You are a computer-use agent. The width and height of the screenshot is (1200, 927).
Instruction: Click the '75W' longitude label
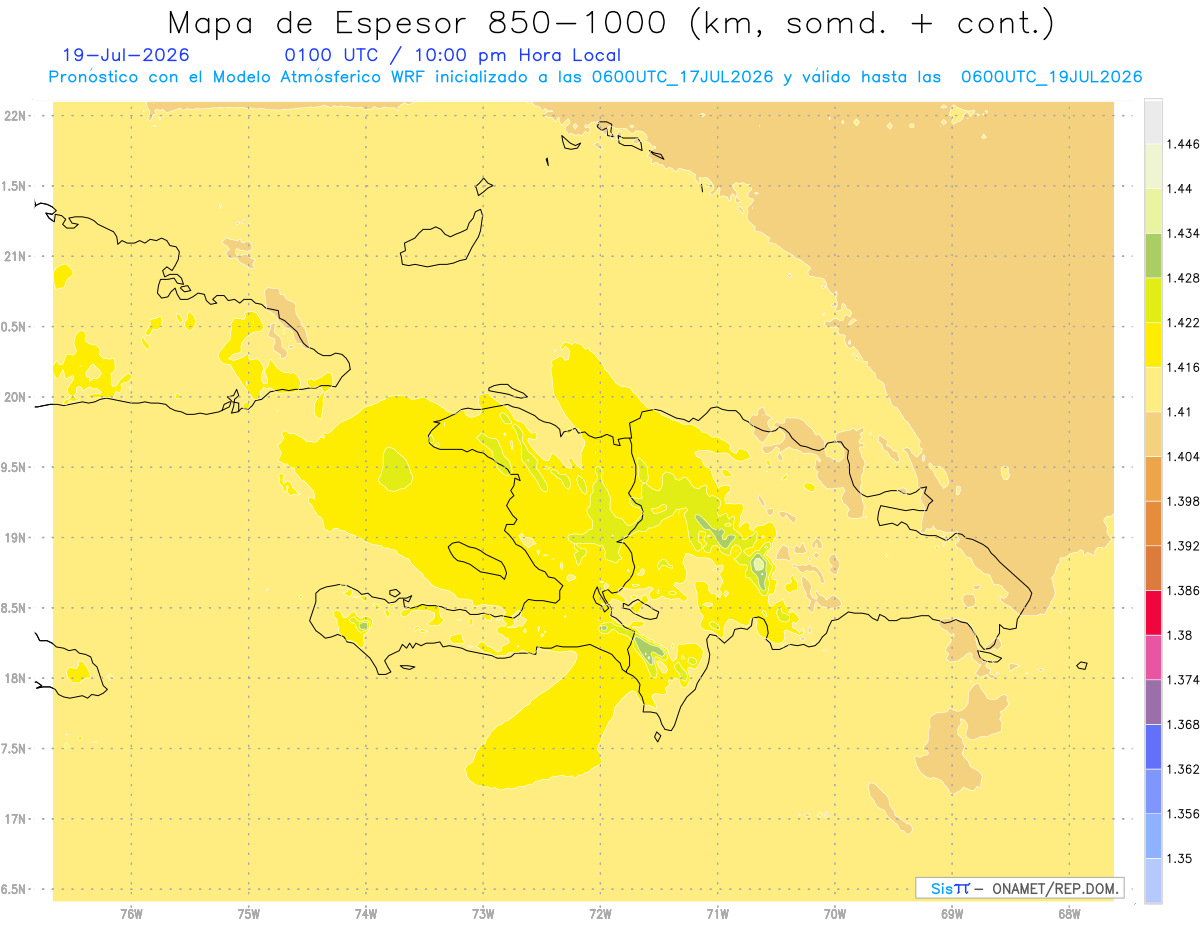[249, 914]
